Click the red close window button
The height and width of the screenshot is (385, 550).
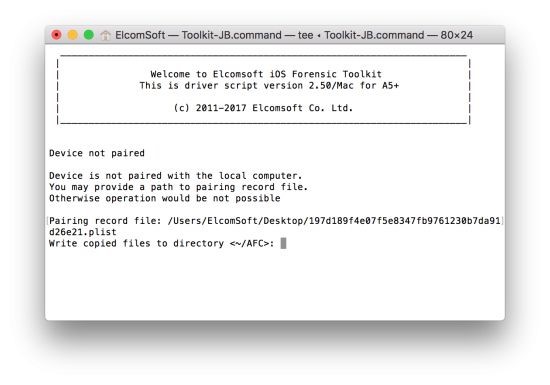pyautogui.click(x=56, y=35)
